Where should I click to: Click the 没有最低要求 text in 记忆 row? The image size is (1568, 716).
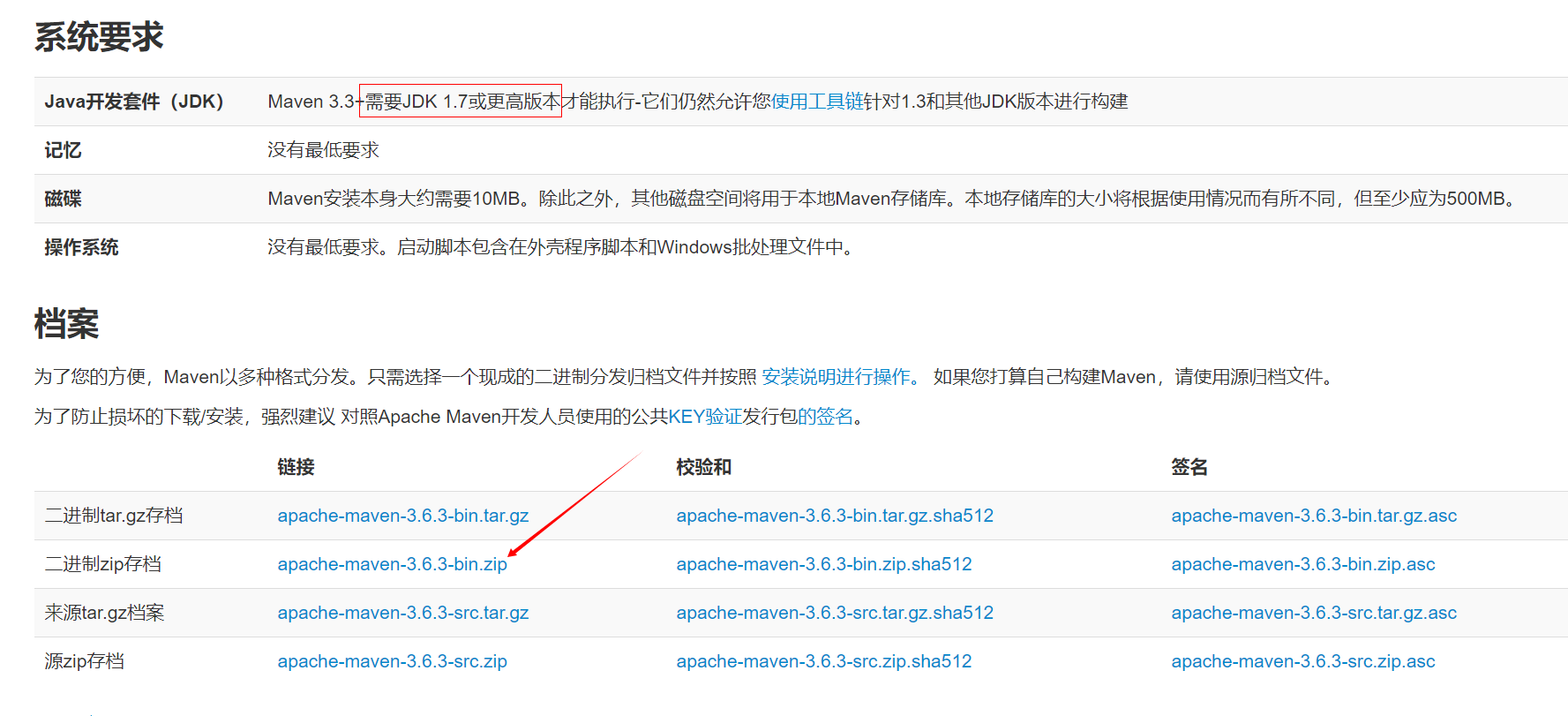point(323,150)
